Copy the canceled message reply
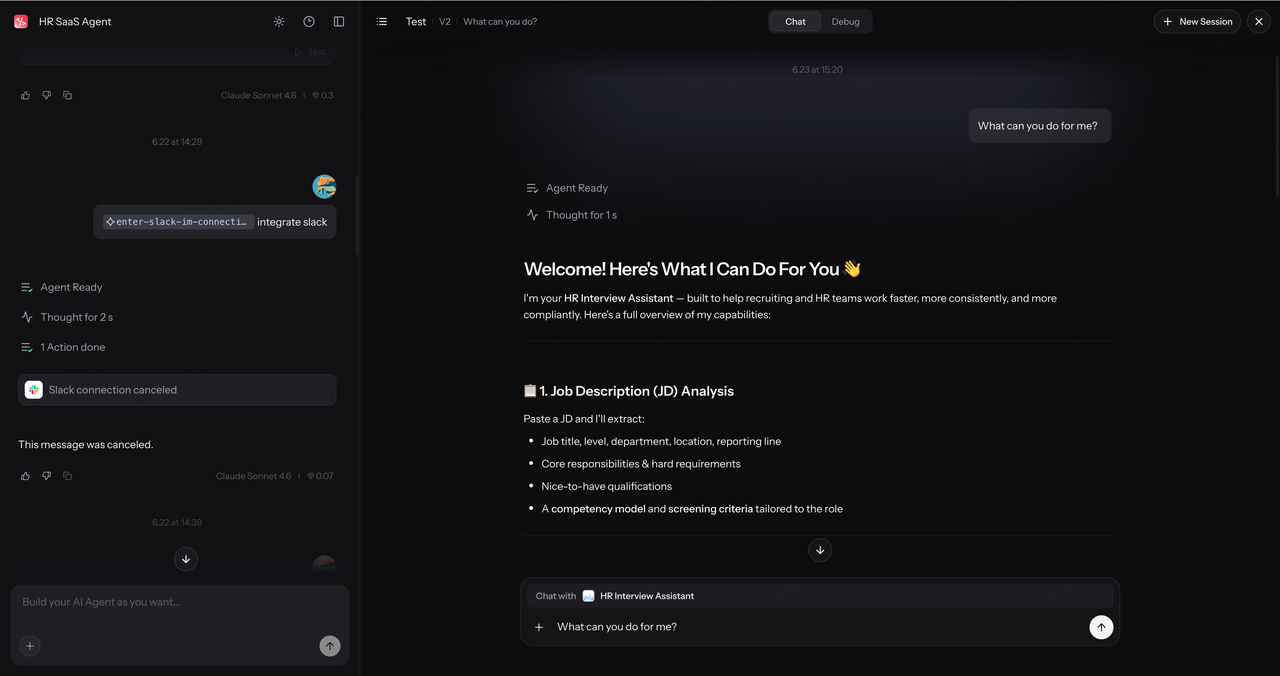 (x=67, y=476)
